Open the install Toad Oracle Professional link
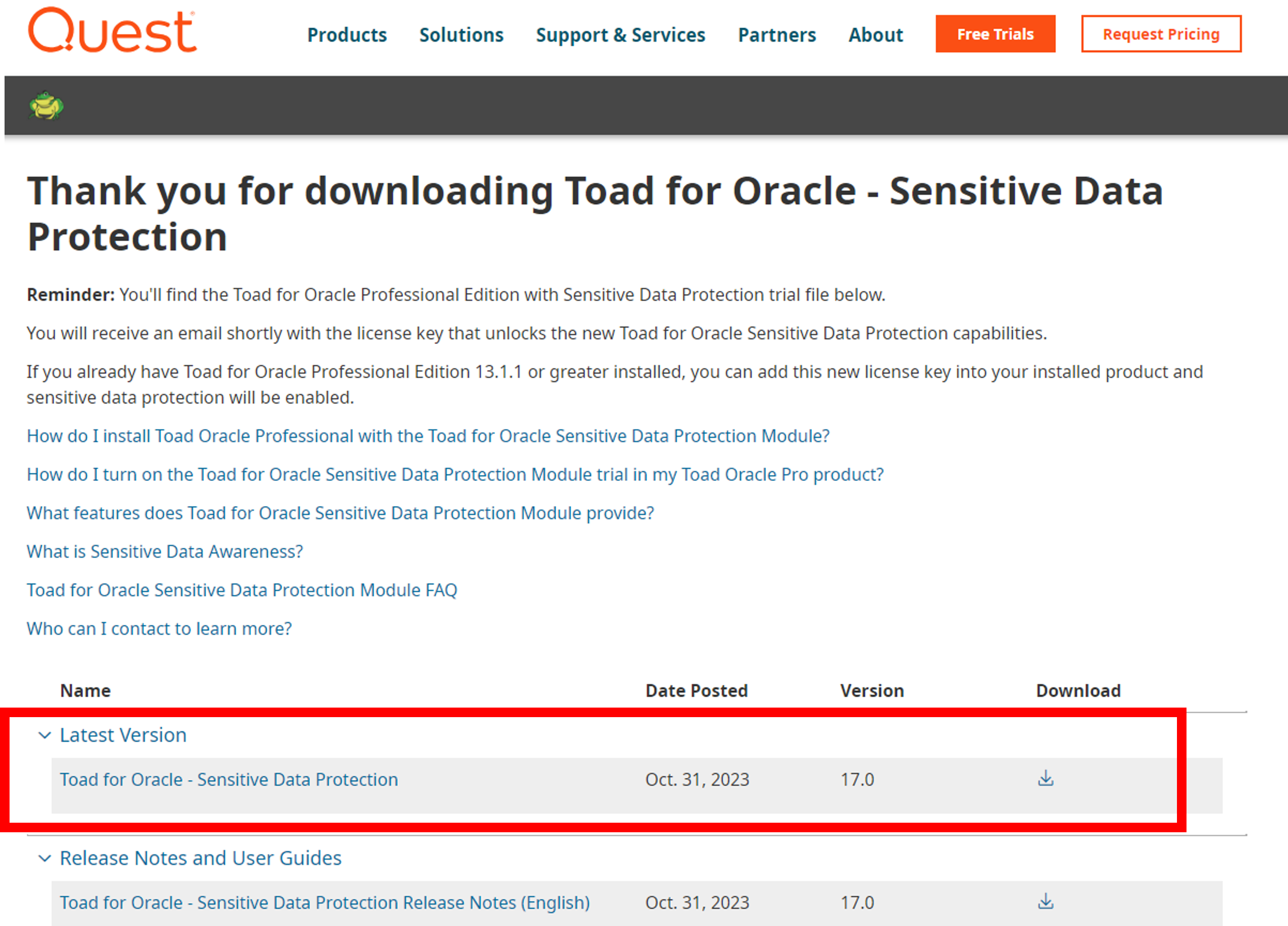Screen dimensions: 1288x926 428,436
